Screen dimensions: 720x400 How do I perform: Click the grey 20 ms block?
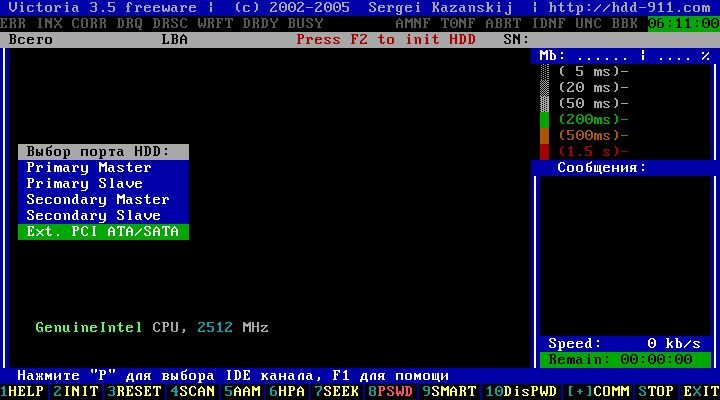click(544, 88)
